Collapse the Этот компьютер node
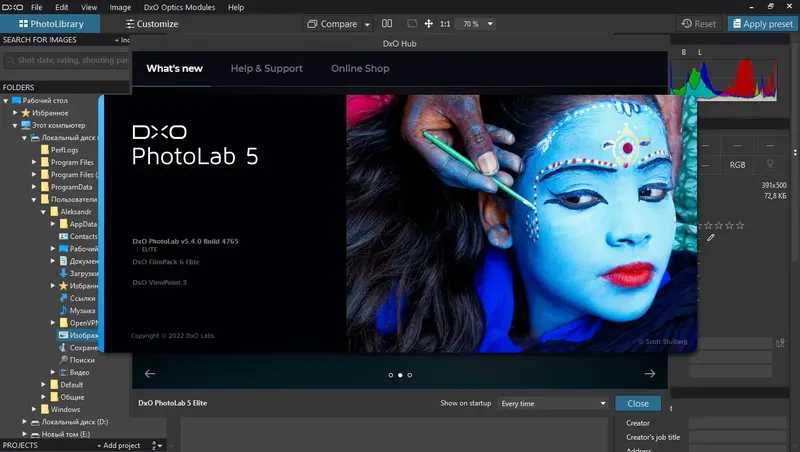 [x=15, y=125]
